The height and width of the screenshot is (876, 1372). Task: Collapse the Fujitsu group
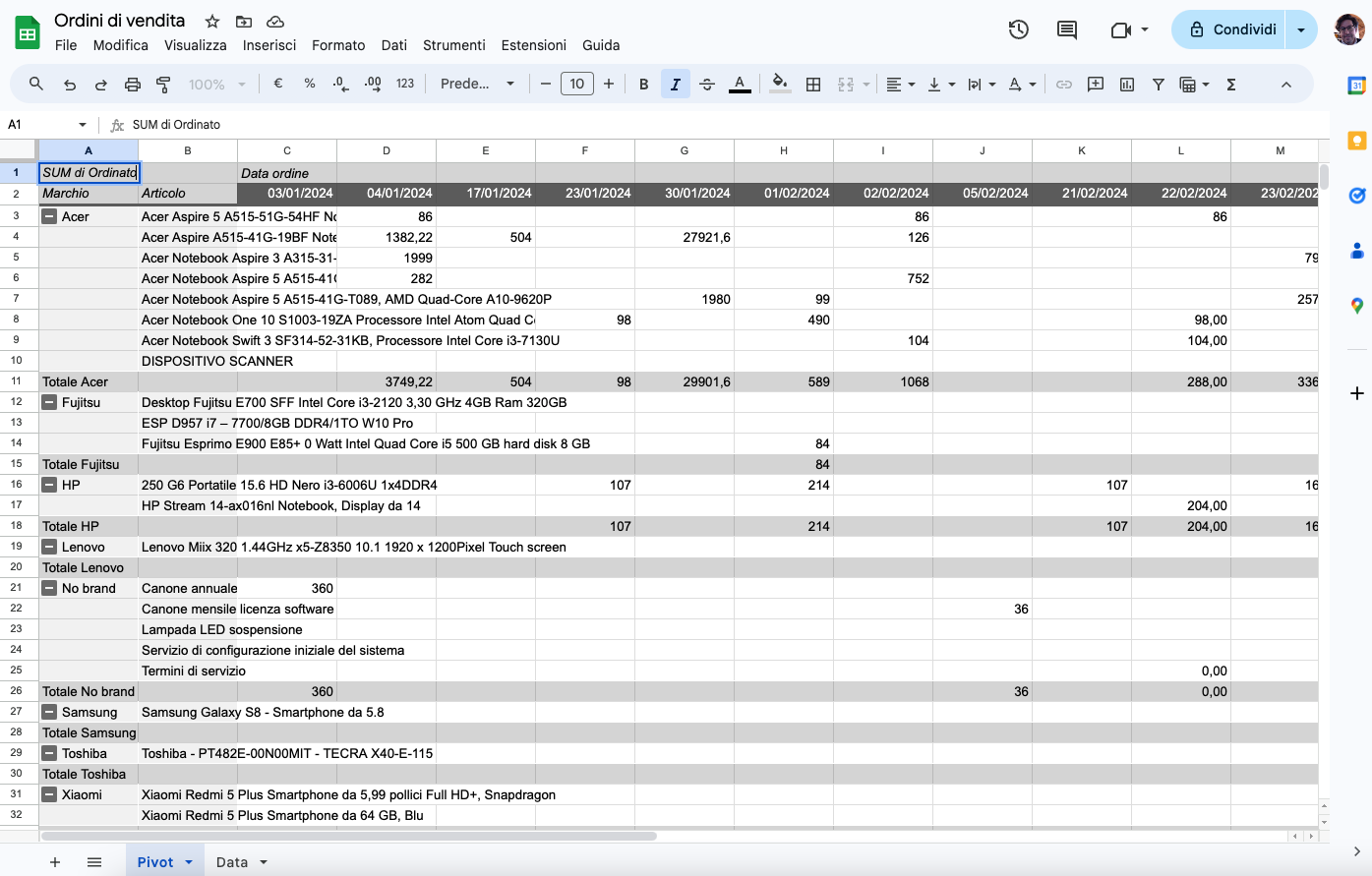coord(49,402)
